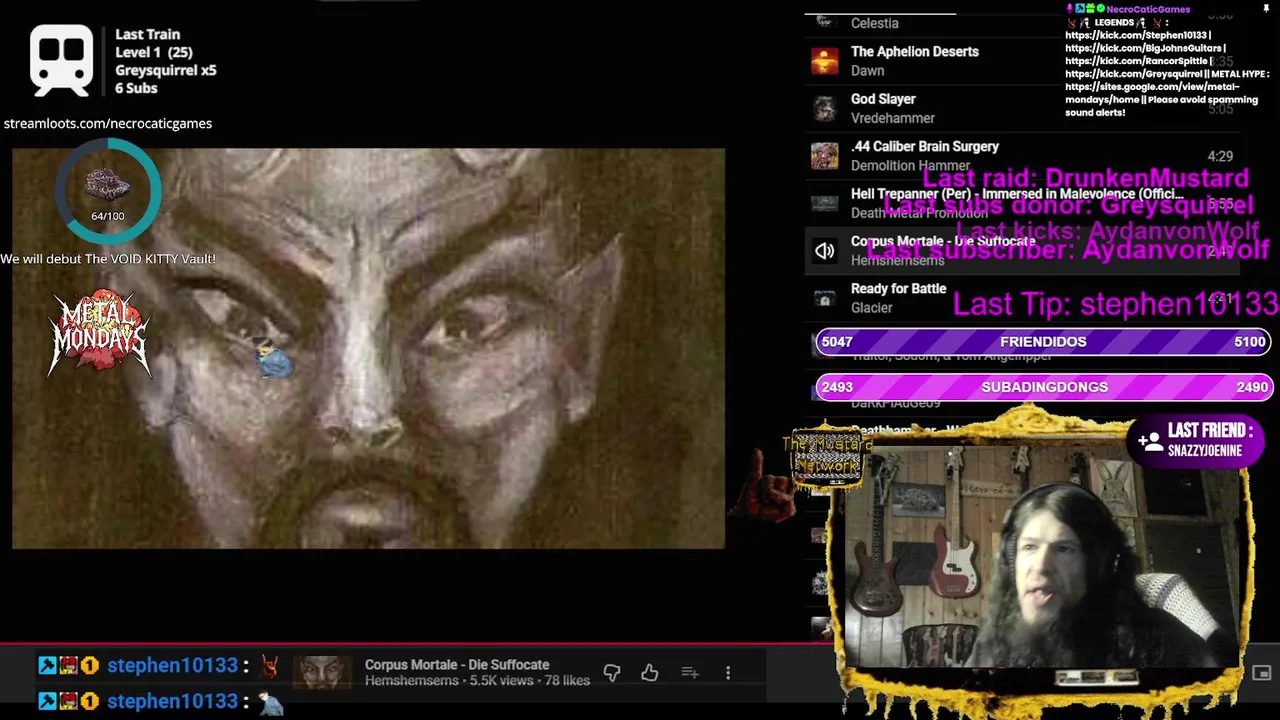Click the thumbs up like icon
This screenshot has height=720, width=1280.
tap(650, 673)
